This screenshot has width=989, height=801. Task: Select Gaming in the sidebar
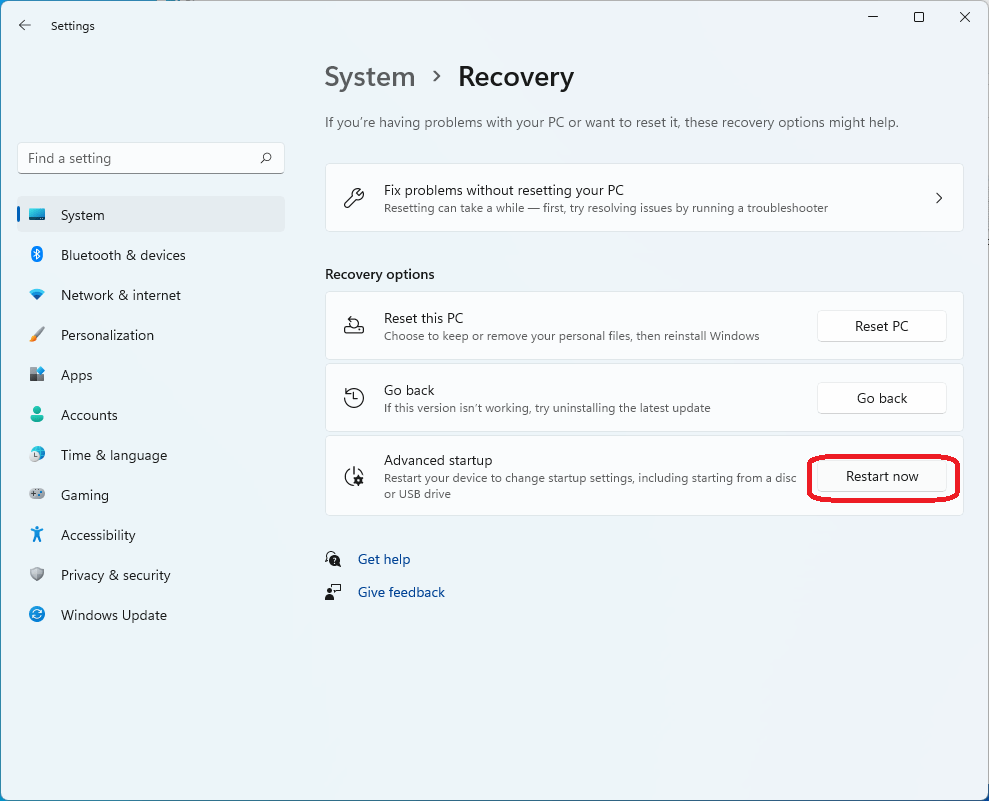pos(151,494)
